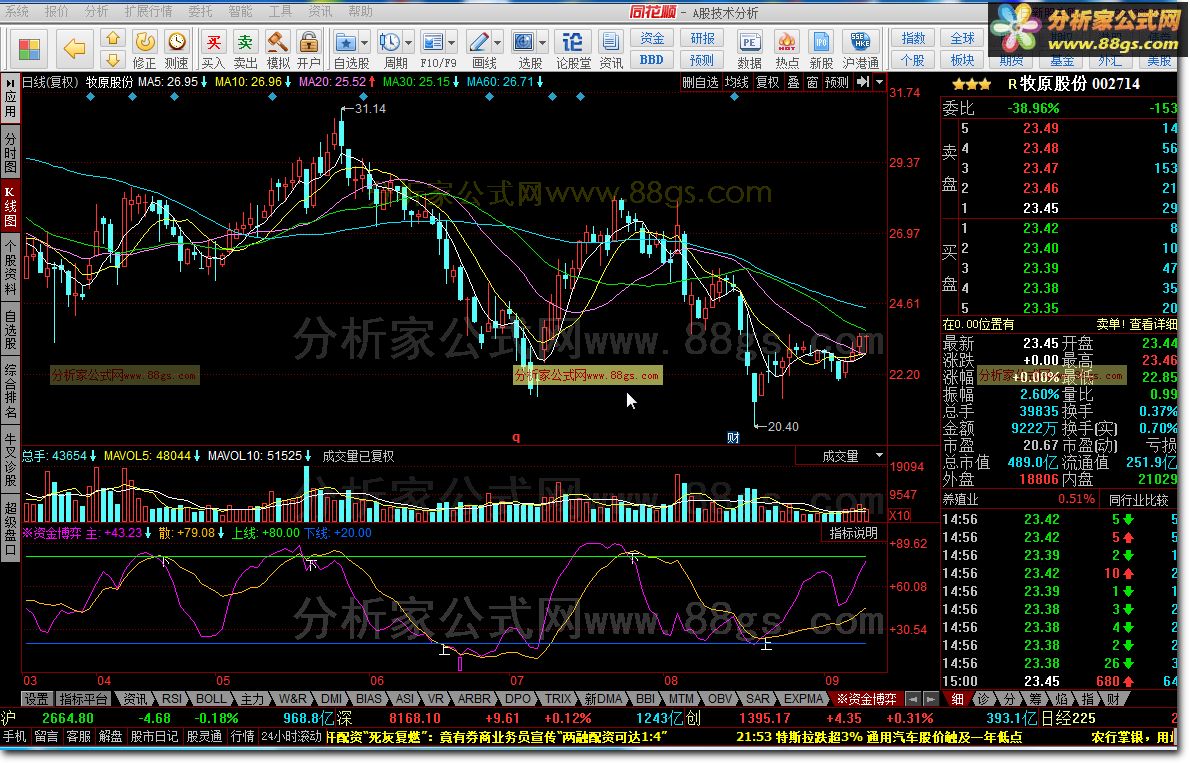This screenshot has height=763, width=1190.
Task: Go back with the yellow left arrow
Action: click(x=74, y=49)
